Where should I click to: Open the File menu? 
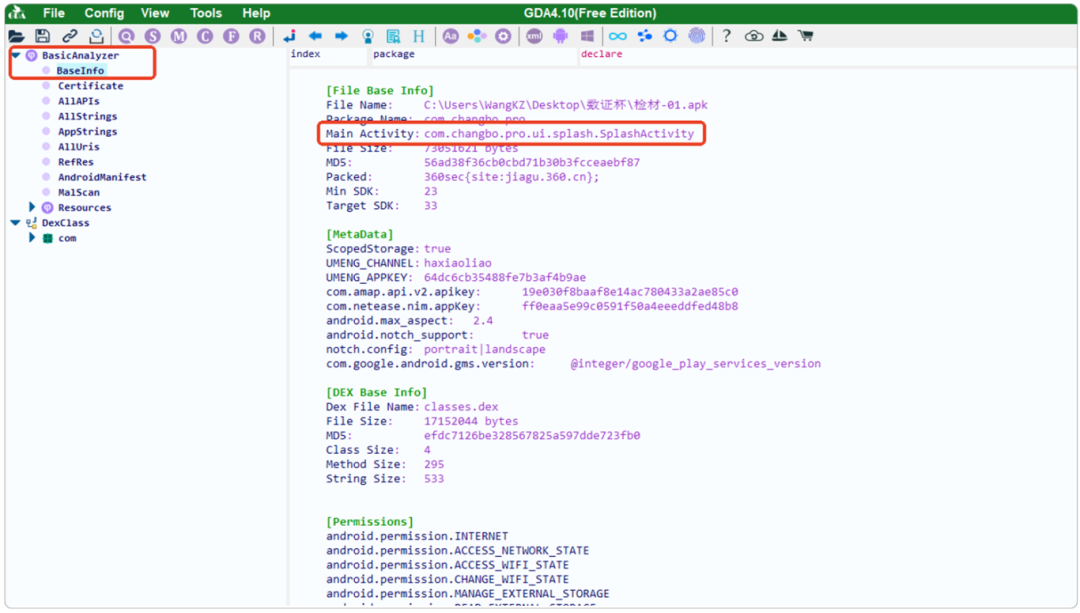pyautogui.click(x=53, y=13)
